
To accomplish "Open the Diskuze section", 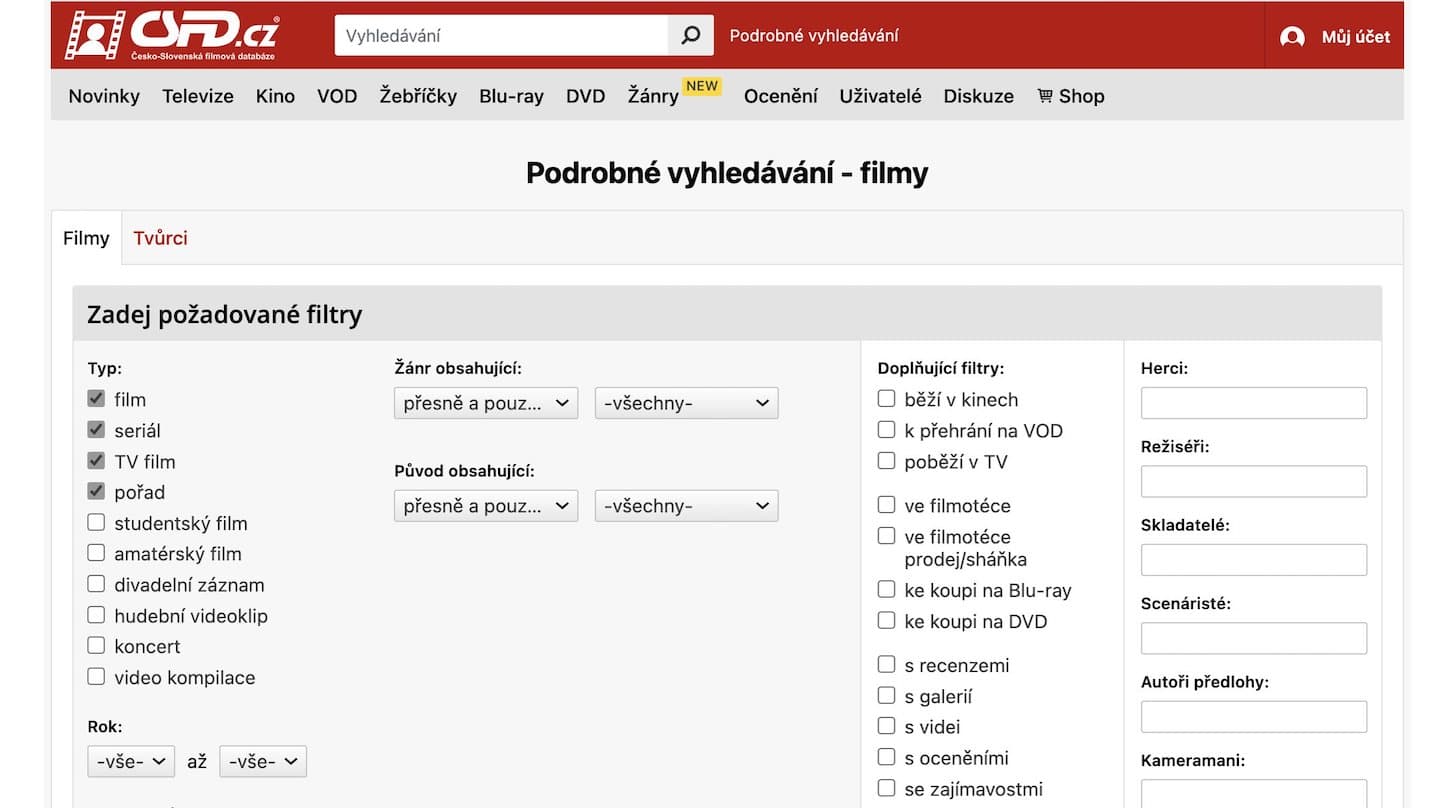I will click(x=978, y=96).
